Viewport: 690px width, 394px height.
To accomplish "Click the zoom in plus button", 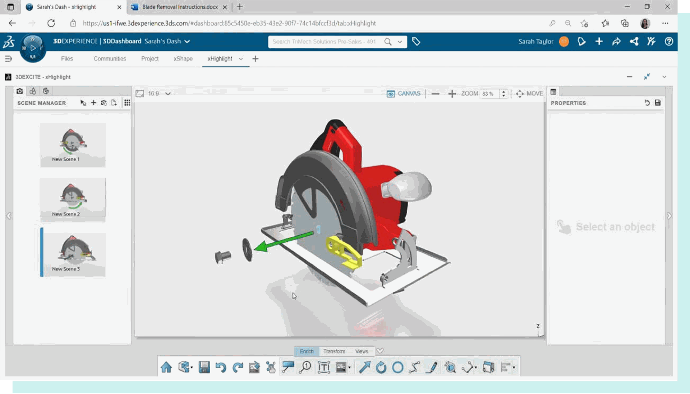I will click(x=452, y=94).
